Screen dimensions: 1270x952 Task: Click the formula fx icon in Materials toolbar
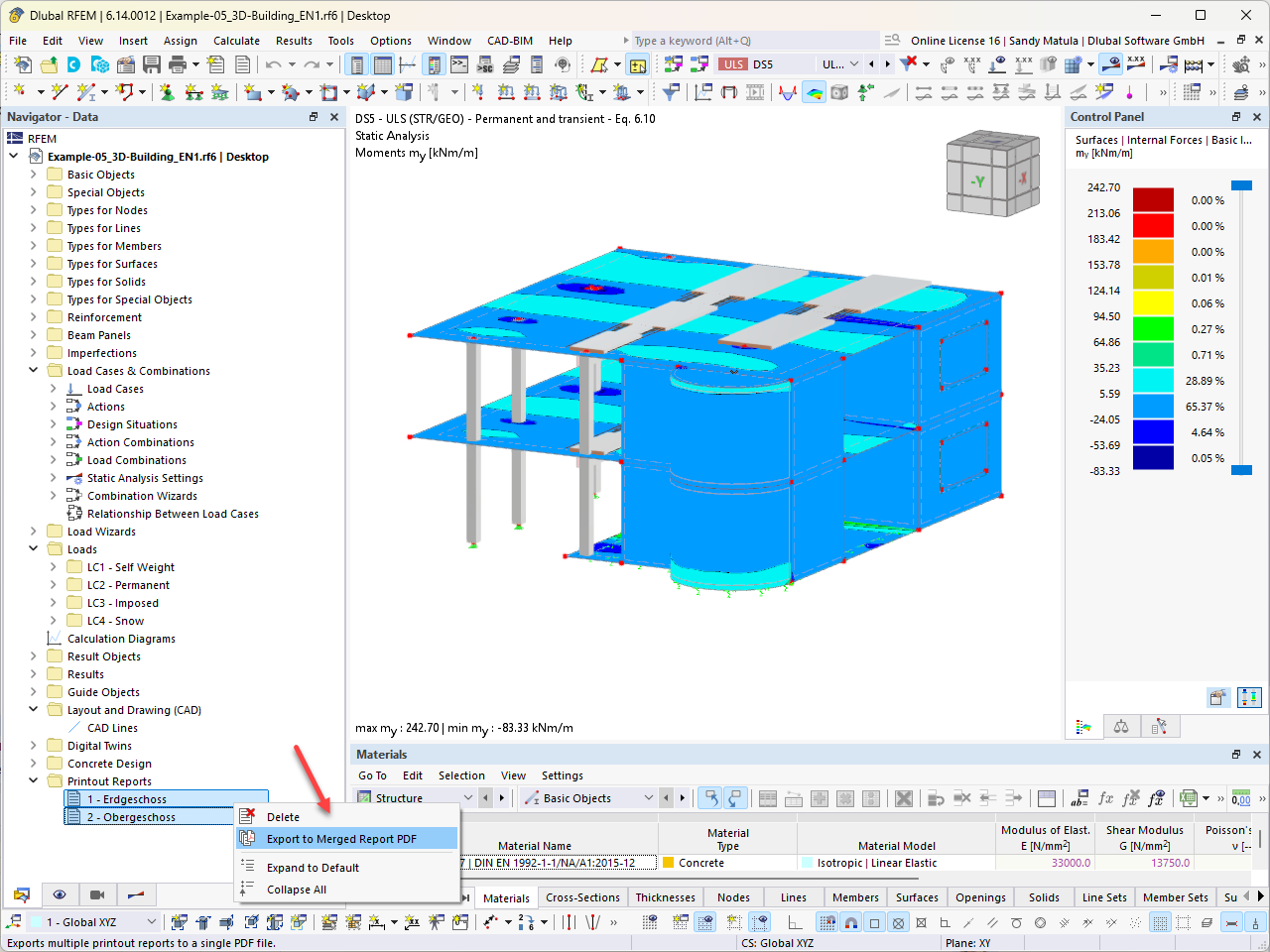tap(1105, 798)
